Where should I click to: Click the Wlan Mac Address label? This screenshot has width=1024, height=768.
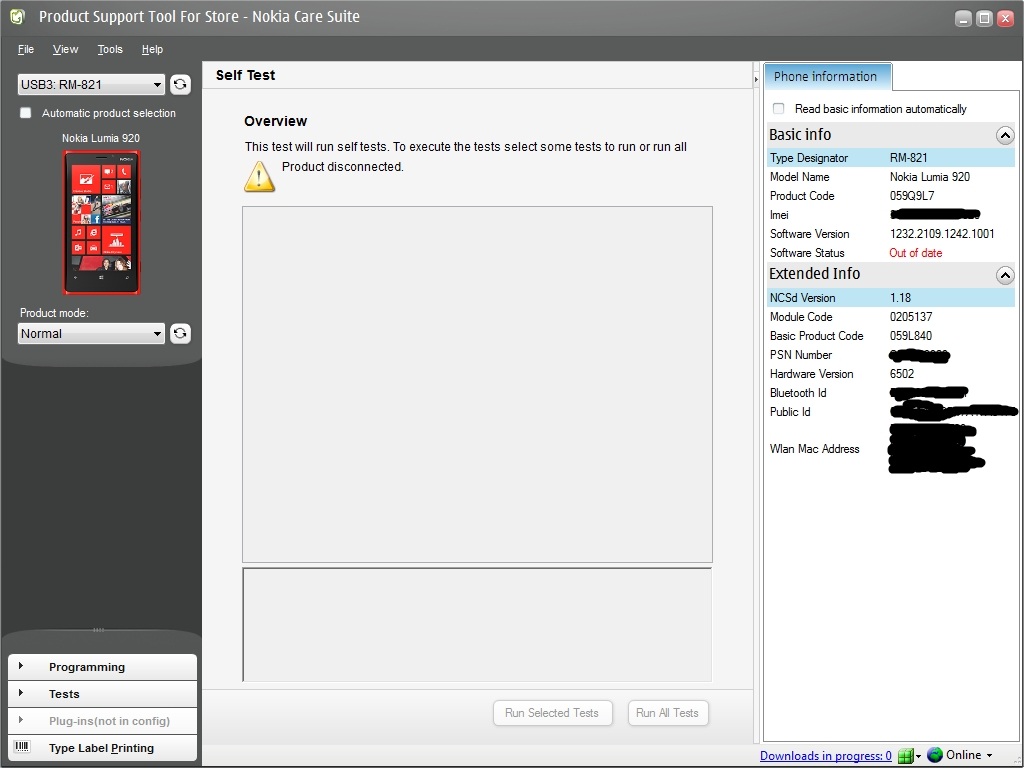coord(814,449)
